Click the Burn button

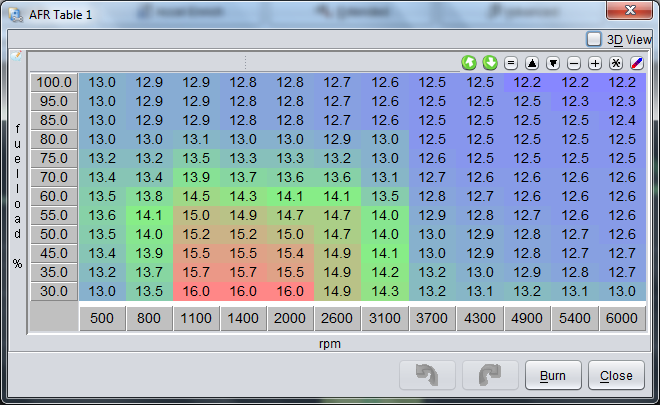pos(553,375)
